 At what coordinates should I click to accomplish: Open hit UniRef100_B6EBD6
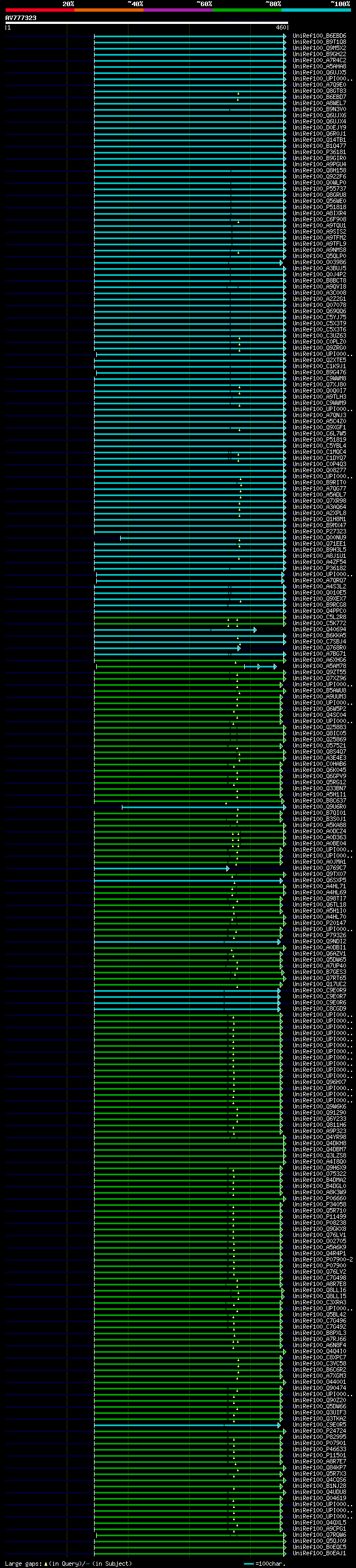pos(319,36)
